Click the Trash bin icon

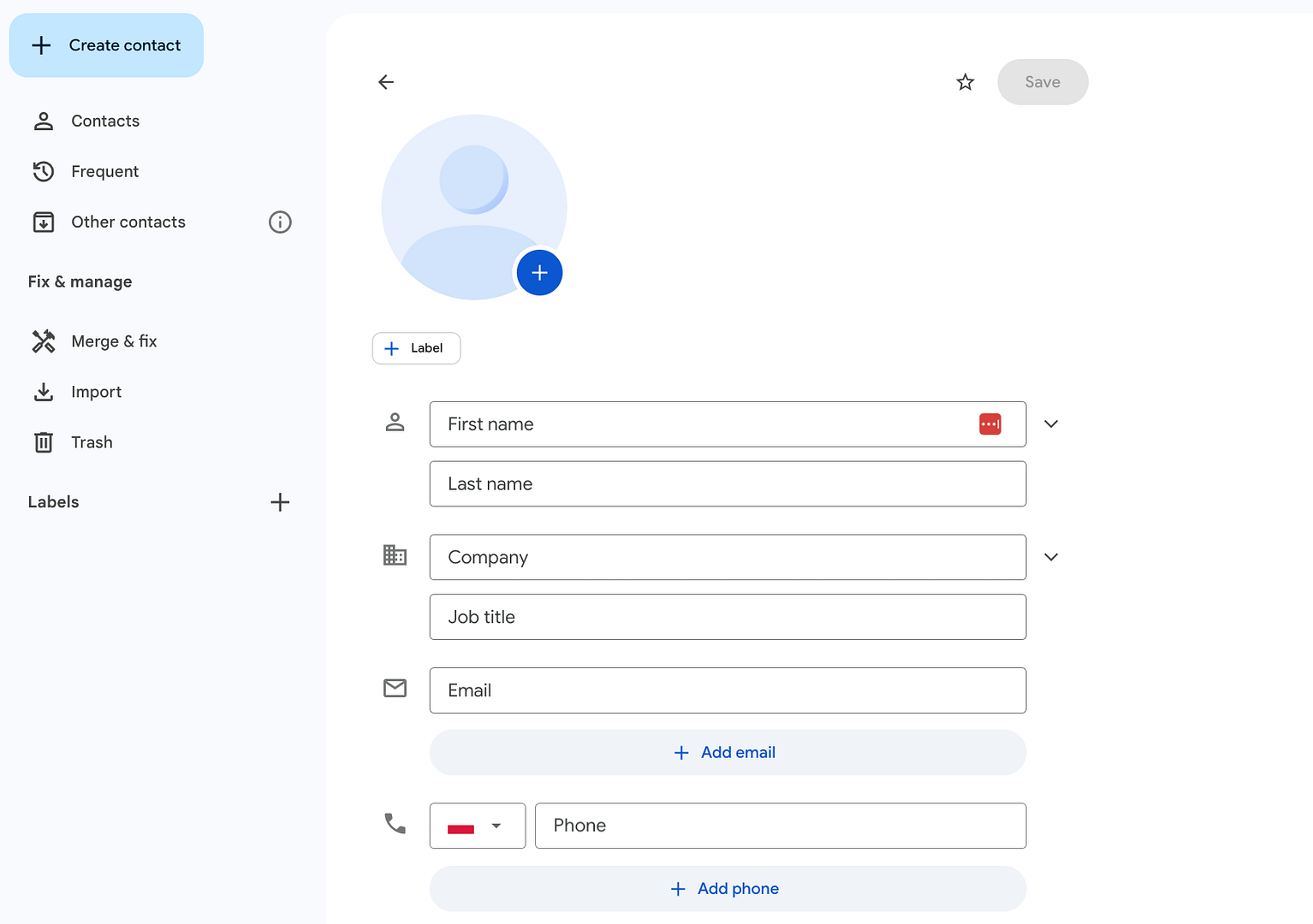pos(44,442)
